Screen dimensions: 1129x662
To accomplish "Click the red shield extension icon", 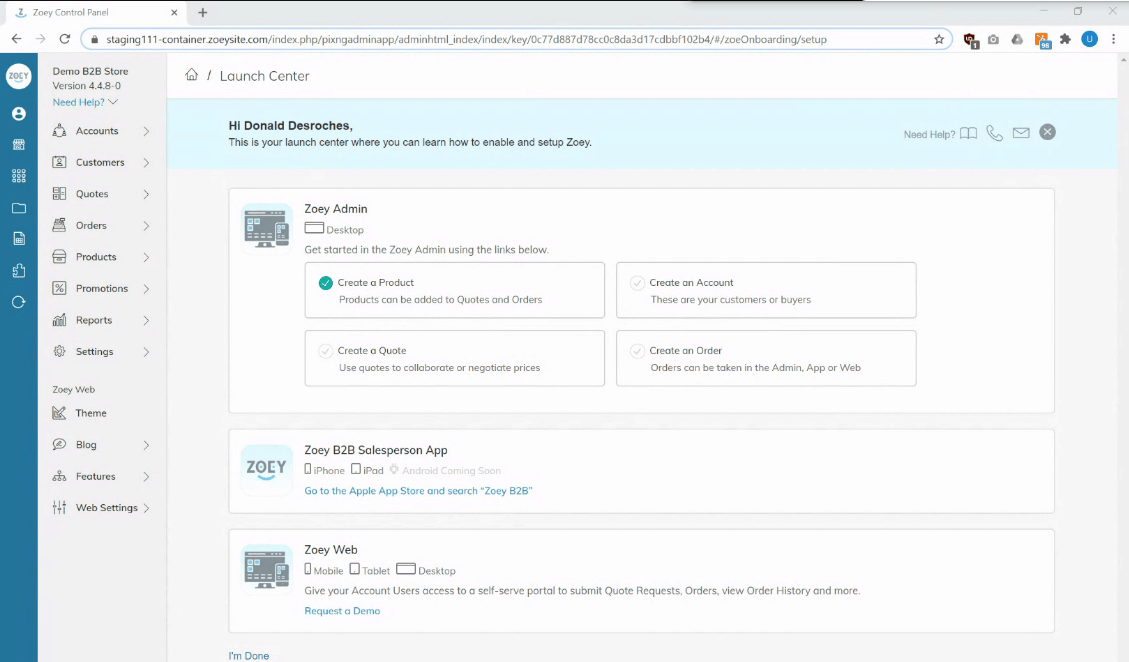I will [970, 40].
